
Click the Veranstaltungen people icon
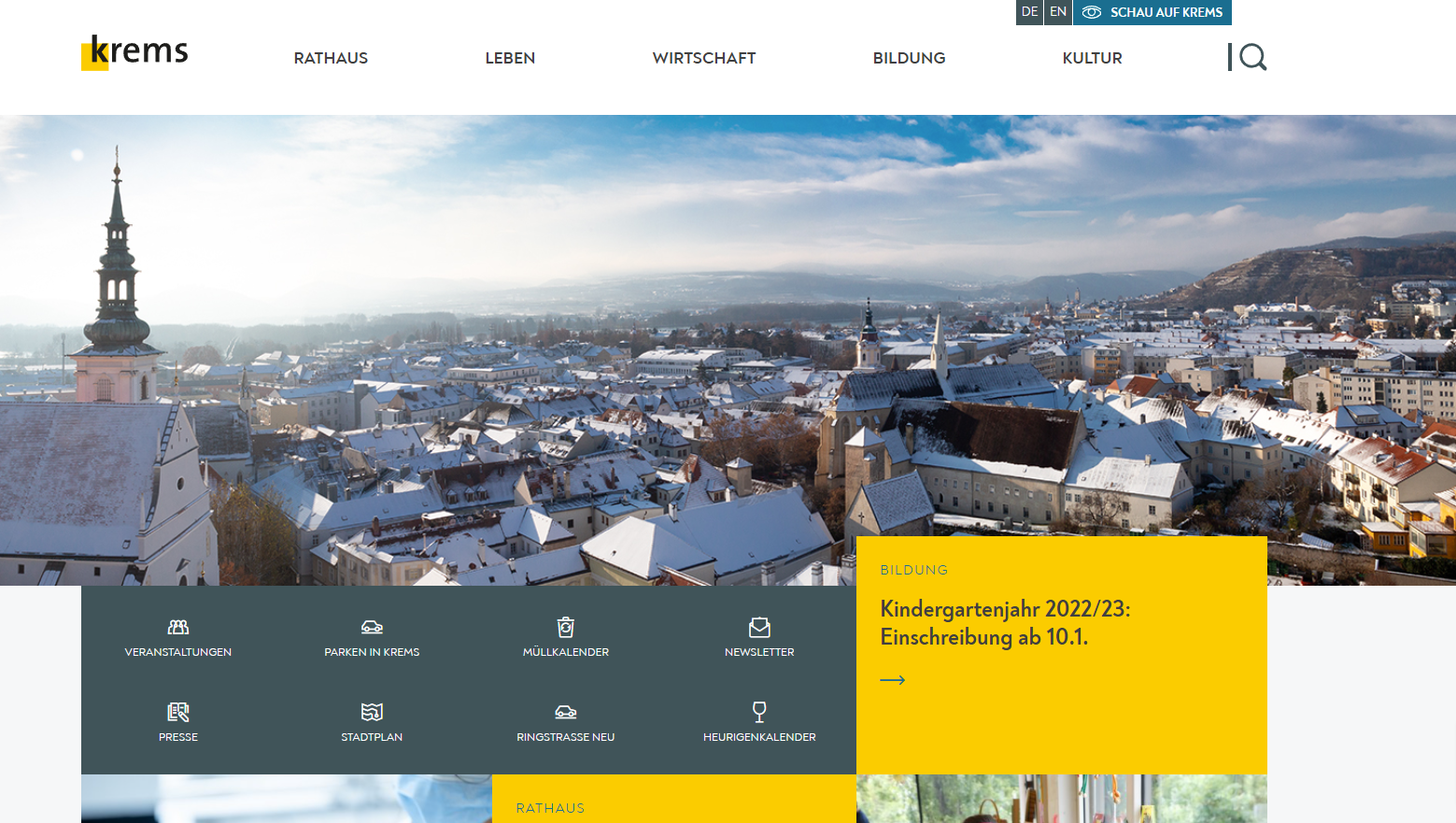tap(178, 627)
